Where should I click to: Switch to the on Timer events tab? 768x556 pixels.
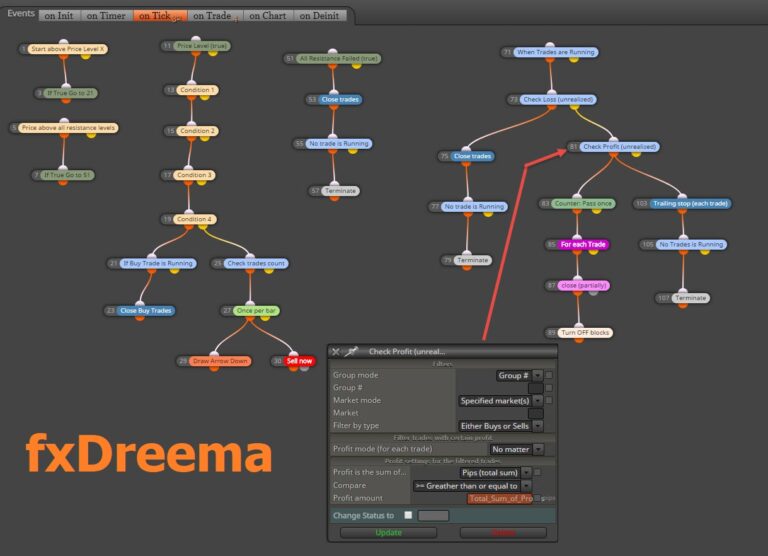106,16
